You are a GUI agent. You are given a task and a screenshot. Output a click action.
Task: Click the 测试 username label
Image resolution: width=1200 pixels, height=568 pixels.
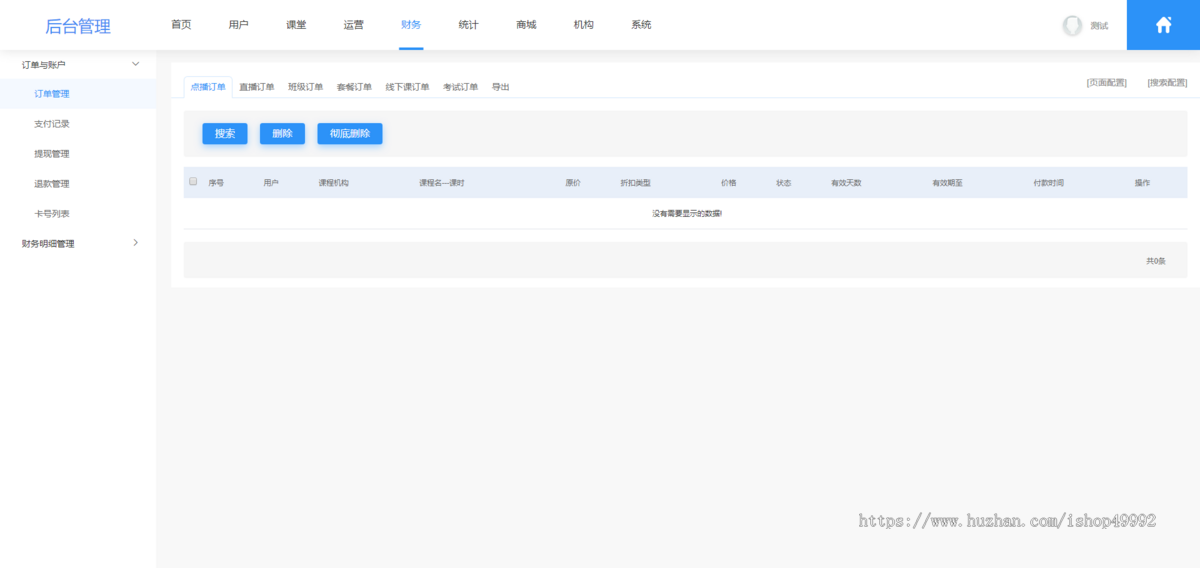point(1099,26)
